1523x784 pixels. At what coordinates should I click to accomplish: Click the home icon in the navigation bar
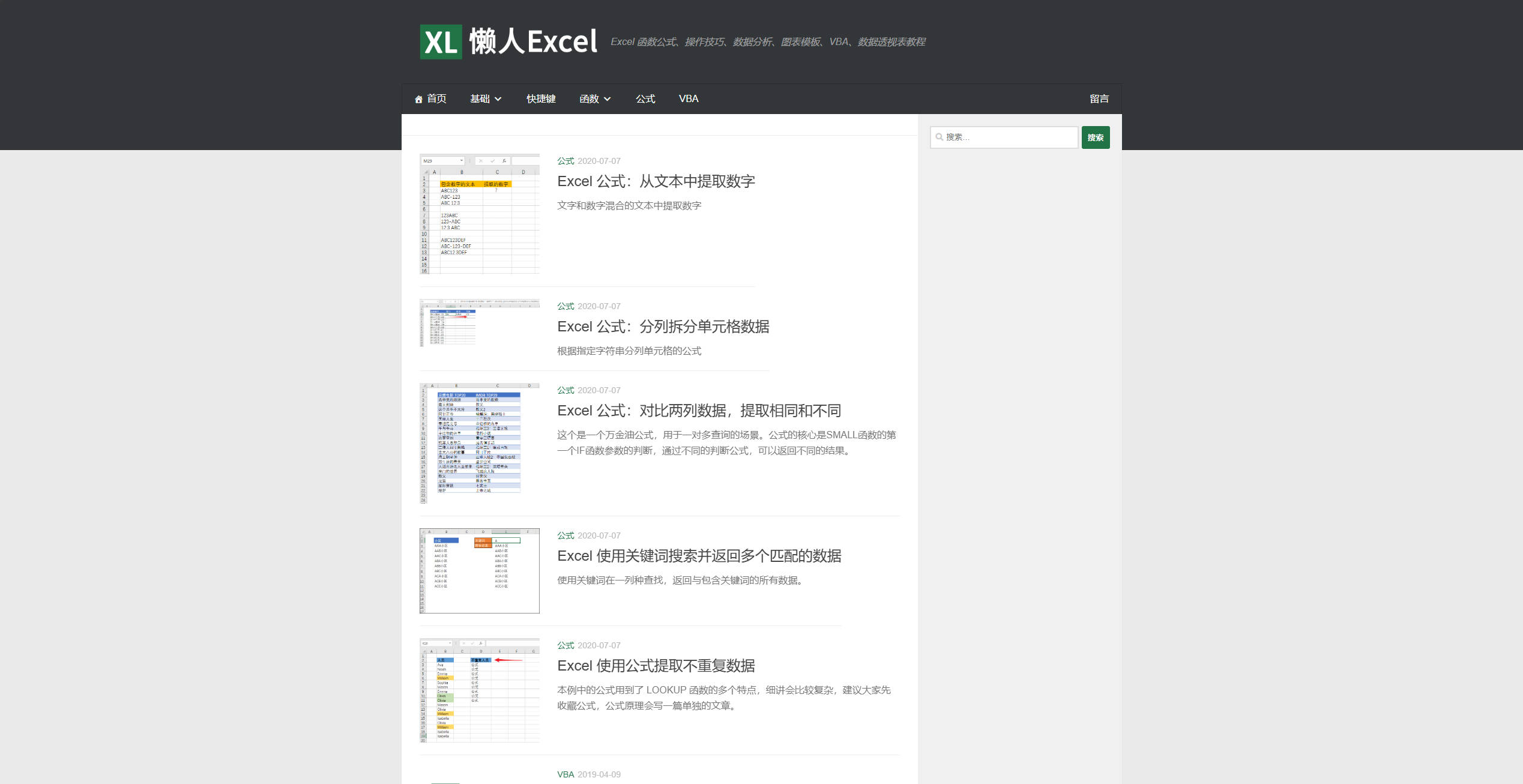click(418, 98)
